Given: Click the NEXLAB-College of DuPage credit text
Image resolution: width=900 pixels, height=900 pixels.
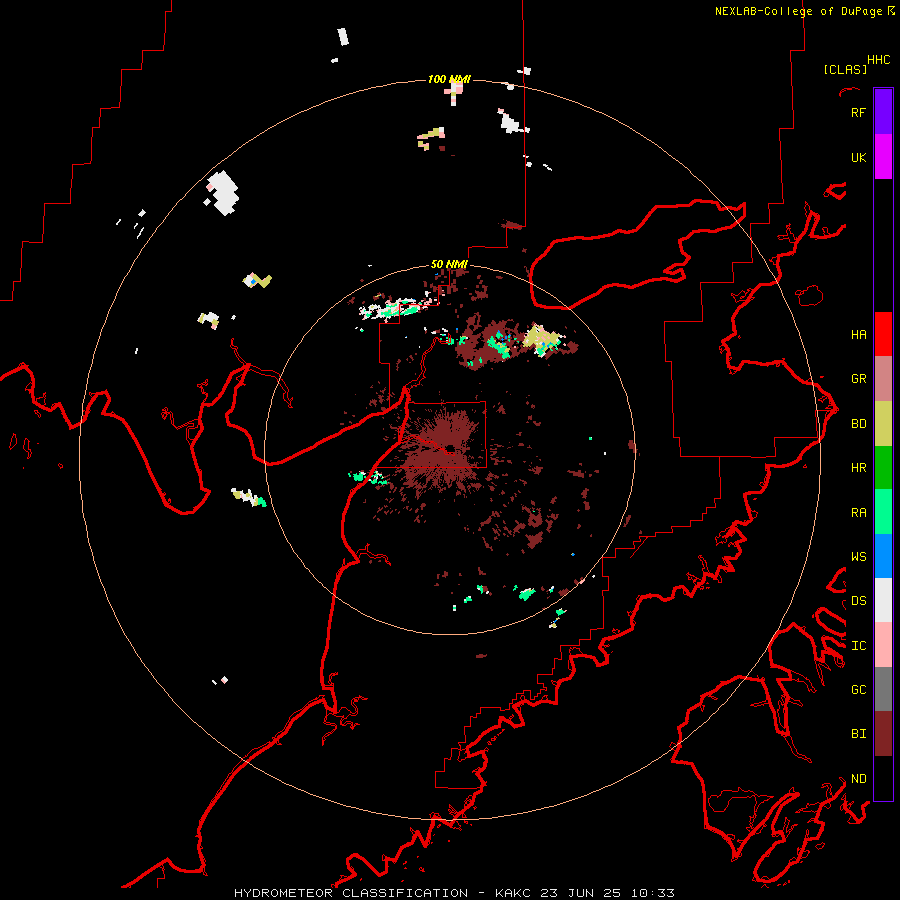Looking at the screenshot, I should pos(798,11).
